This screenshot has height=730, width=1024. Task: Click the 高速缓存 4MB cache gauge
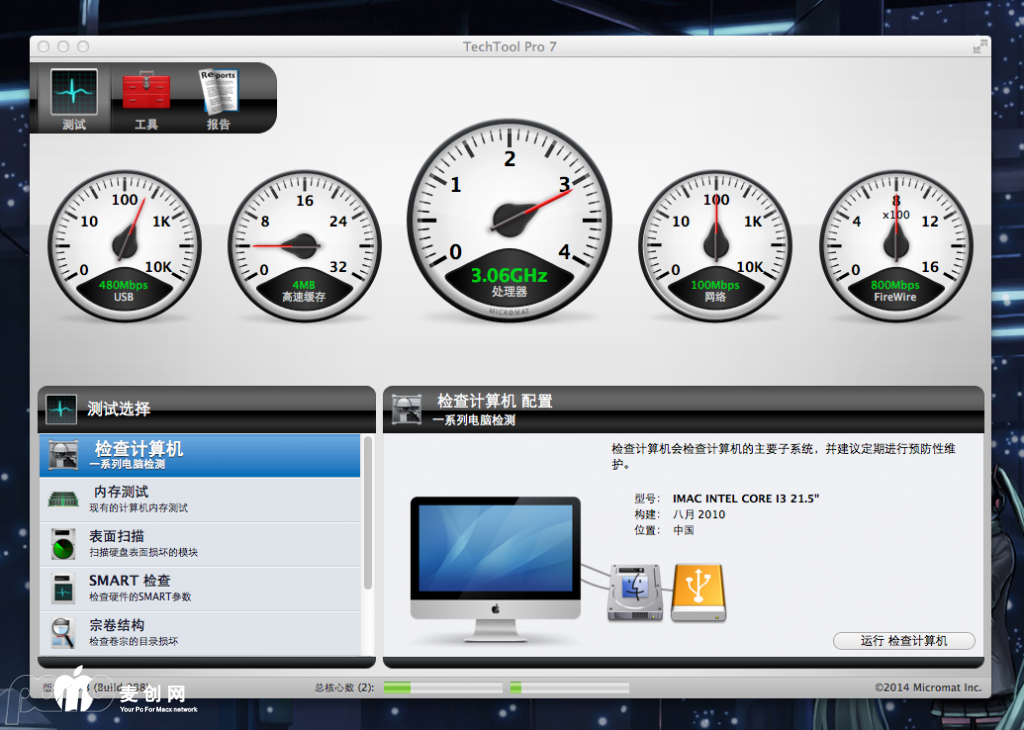(x=303, y=246)
